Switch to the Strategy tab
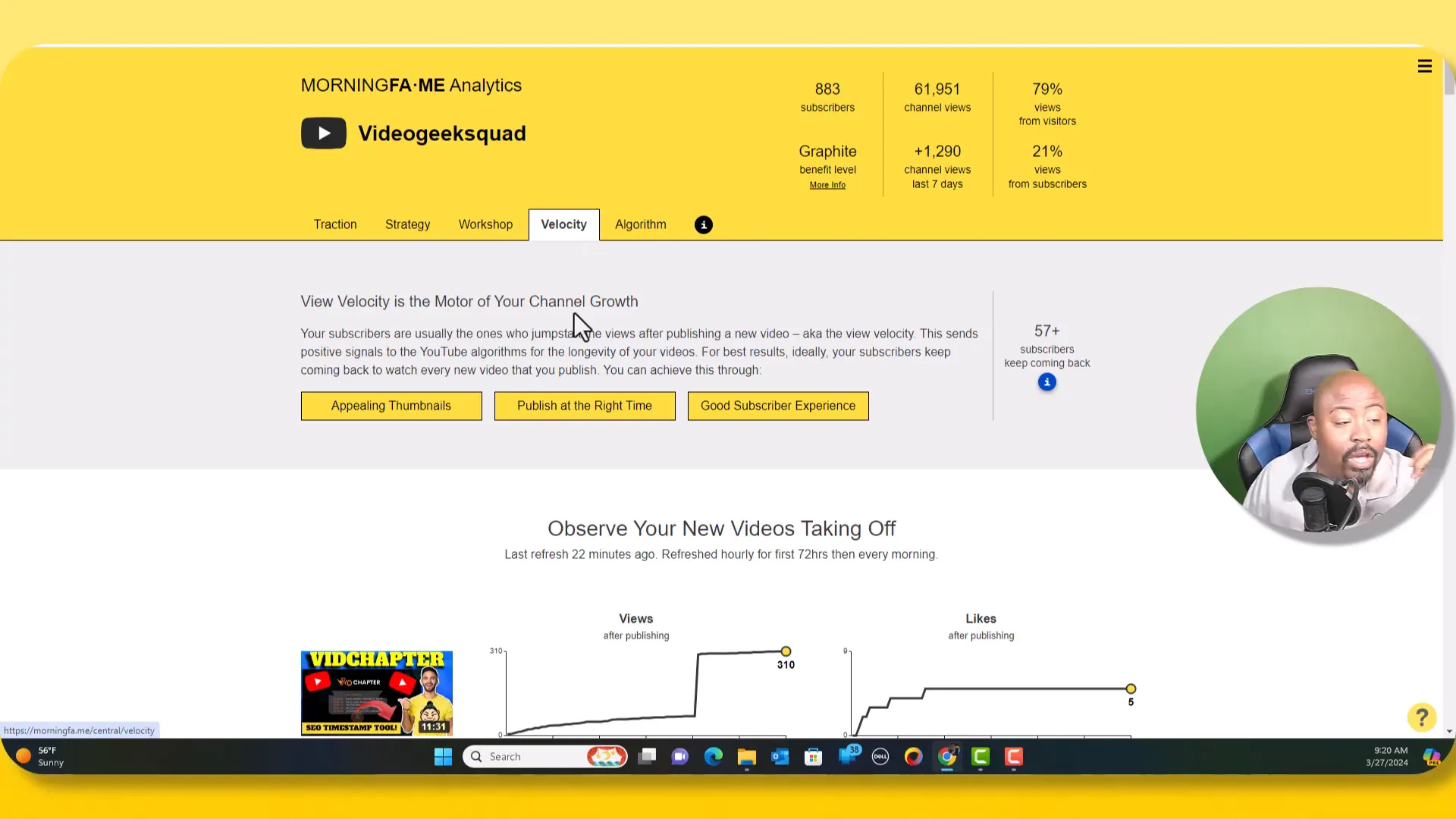Screen dimensions: 1456x819 [x=407, y=224]
